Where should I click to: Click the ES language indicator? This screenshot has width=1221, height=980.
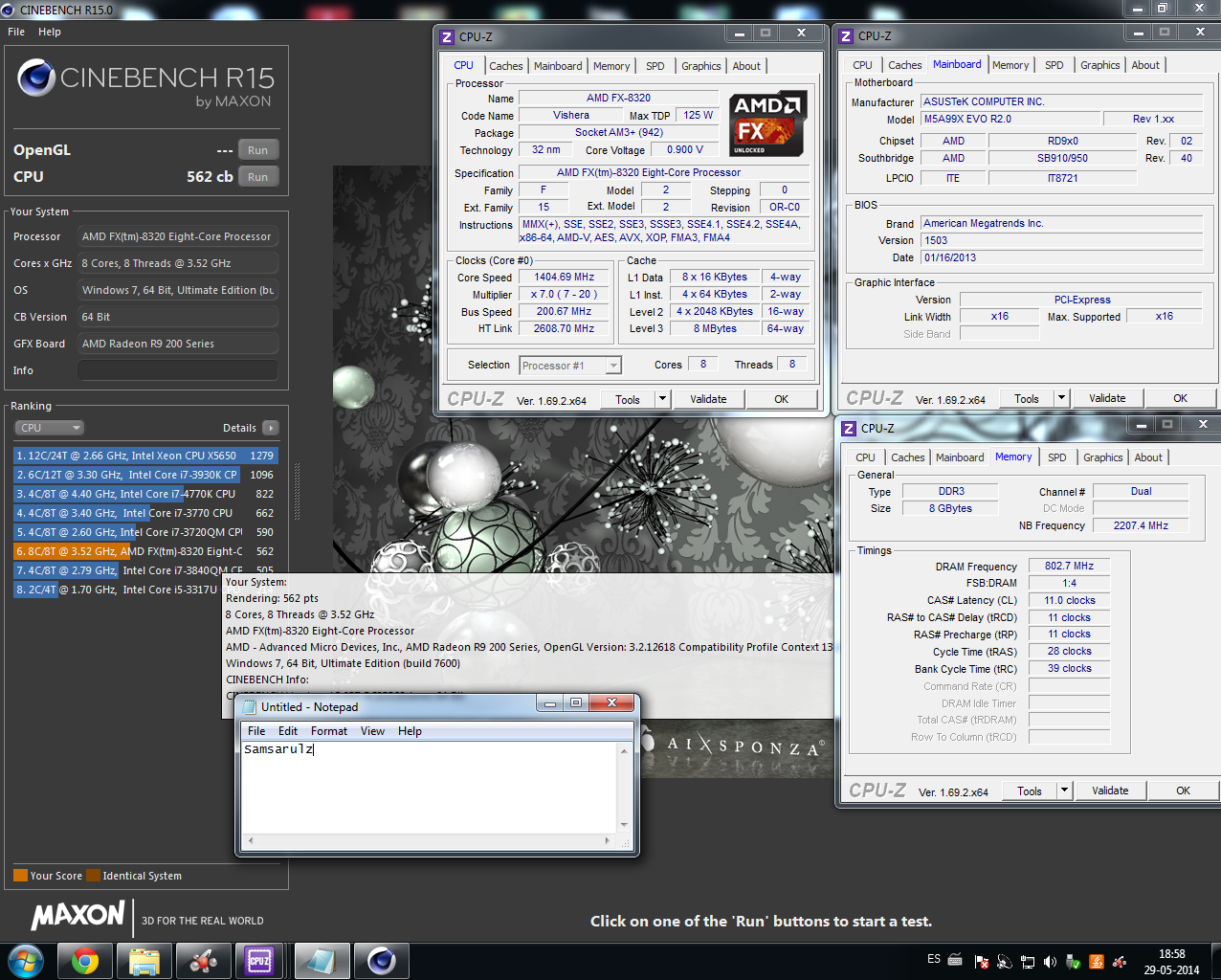934,959
